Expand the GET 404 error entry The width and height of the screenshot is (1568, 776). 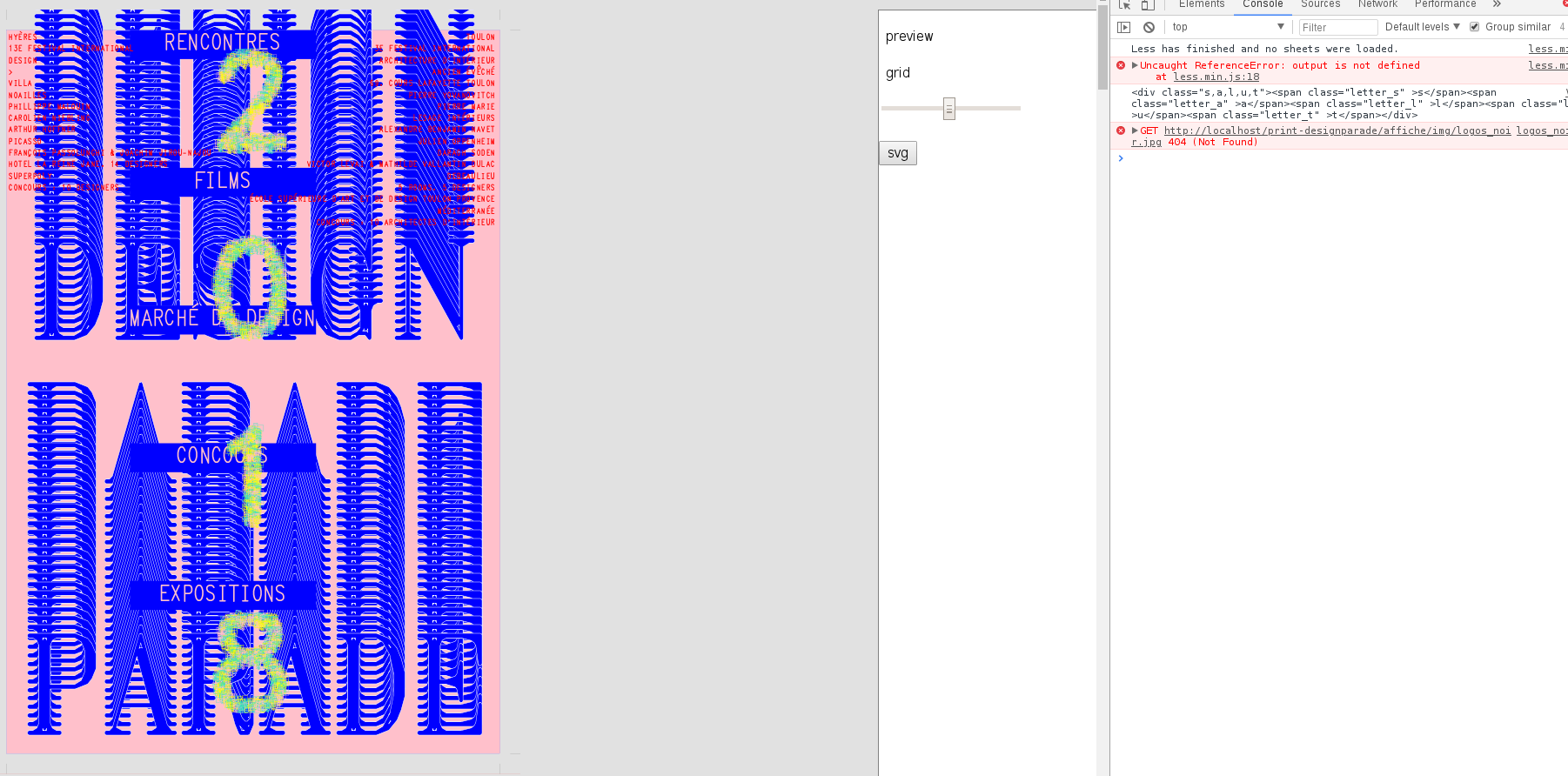point(1135,130)
